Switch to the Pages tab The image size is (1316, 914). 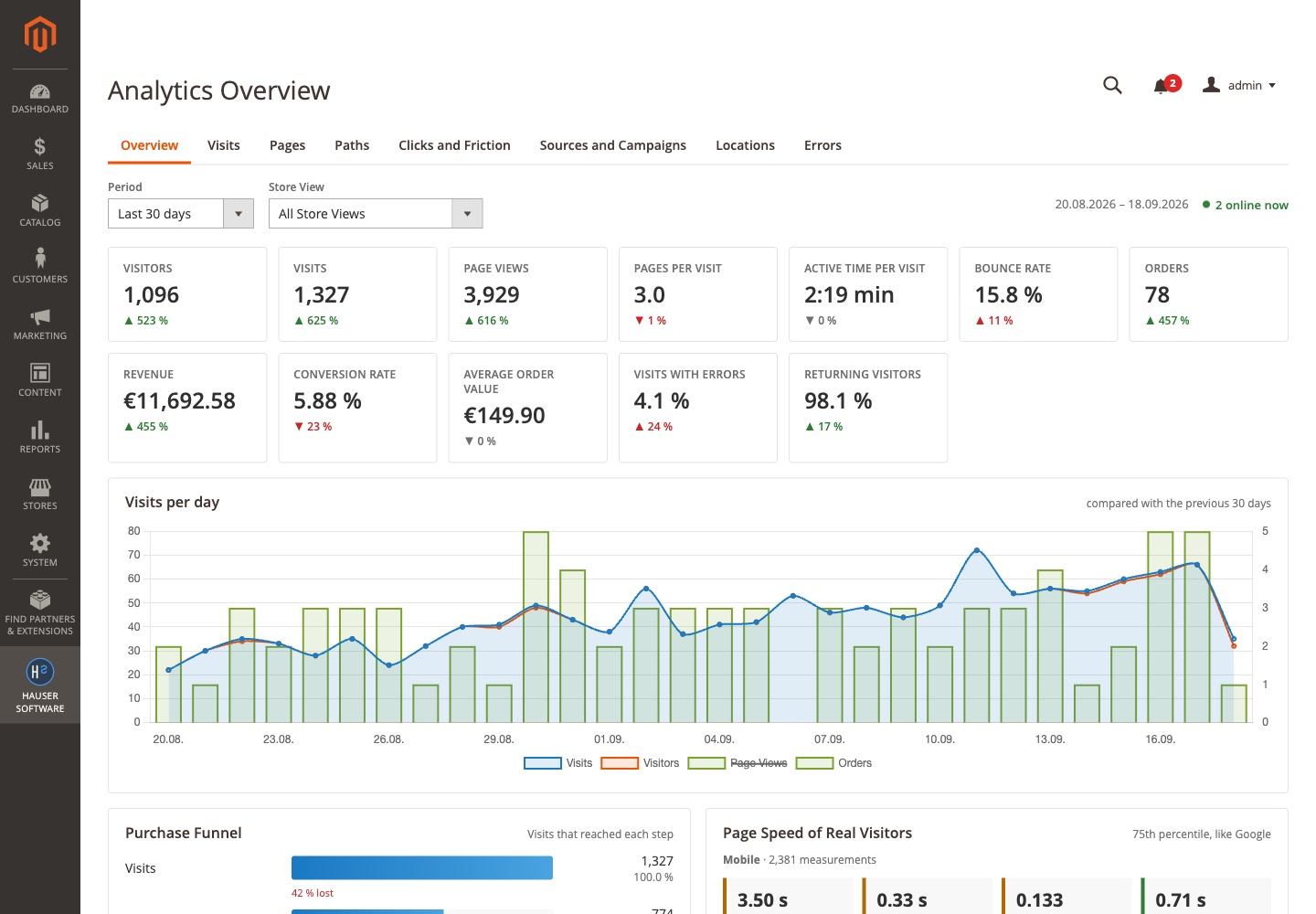[x=287, y=145]
